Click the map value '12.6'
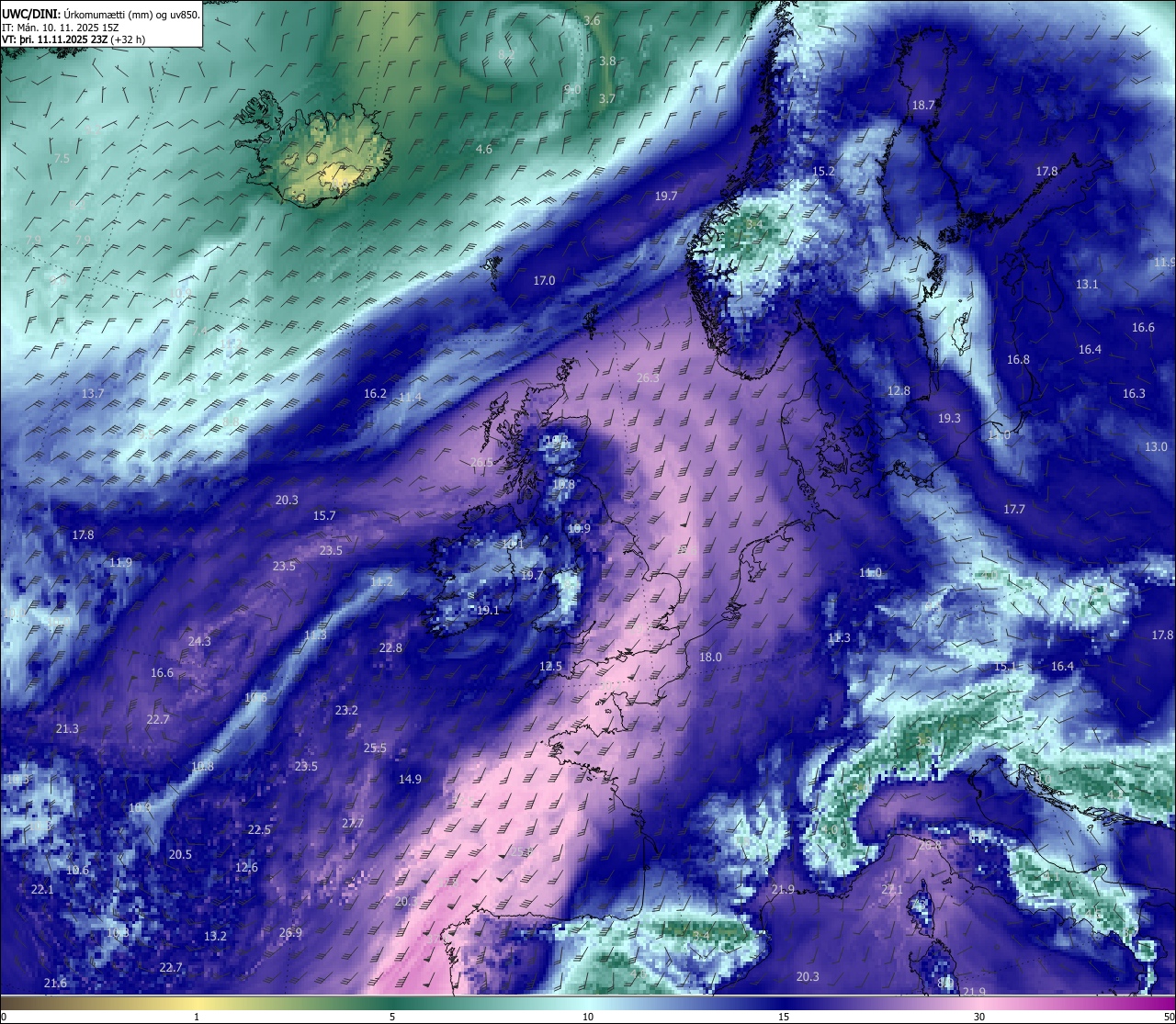Viewport: 1176px width, 1024px height. [246, 867]
